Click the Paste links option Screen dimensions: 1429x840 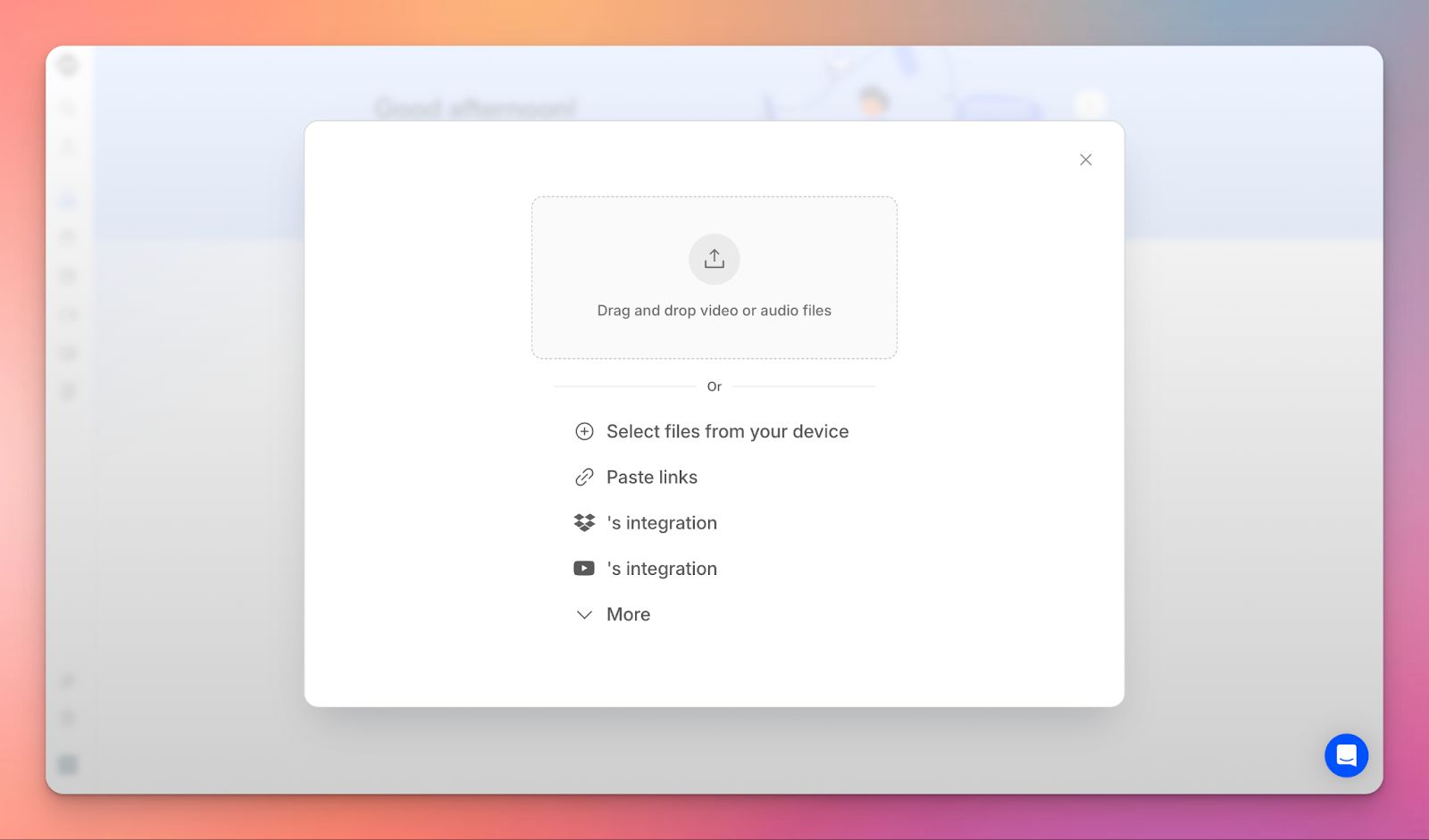coord(652,477)
